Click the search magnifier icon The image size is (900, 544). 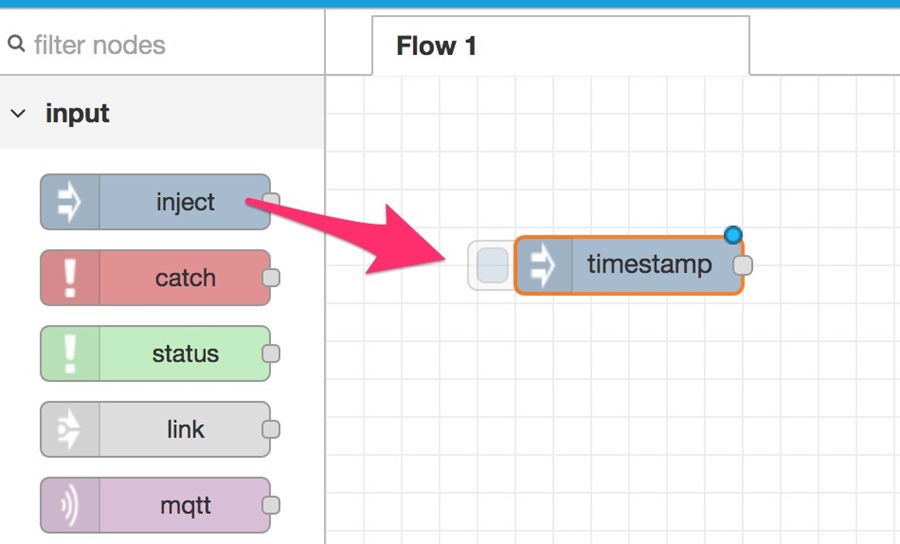point(16,43)
